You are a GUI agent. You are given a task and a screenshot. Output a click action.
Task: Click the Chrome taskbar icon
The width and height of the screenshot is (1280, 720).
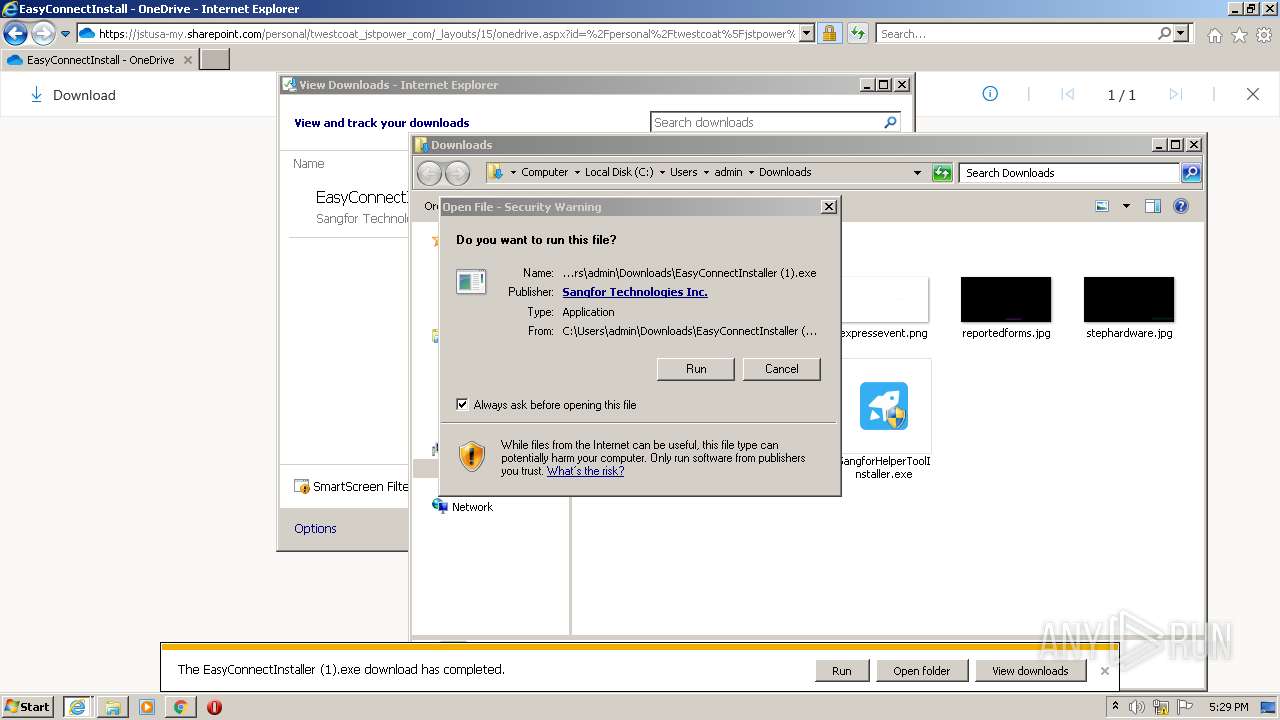point(180,707)
